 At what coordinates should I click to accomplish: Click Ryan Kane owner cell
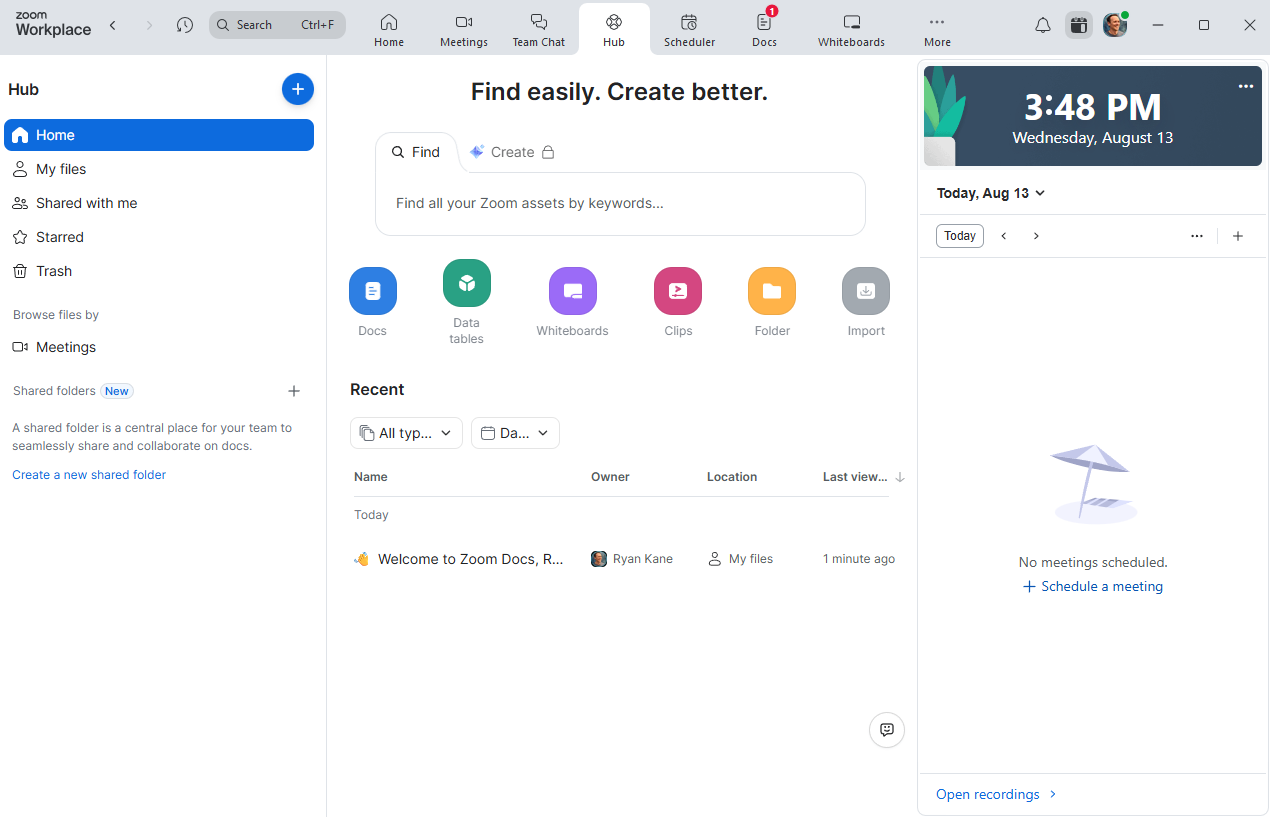[632, 559]
